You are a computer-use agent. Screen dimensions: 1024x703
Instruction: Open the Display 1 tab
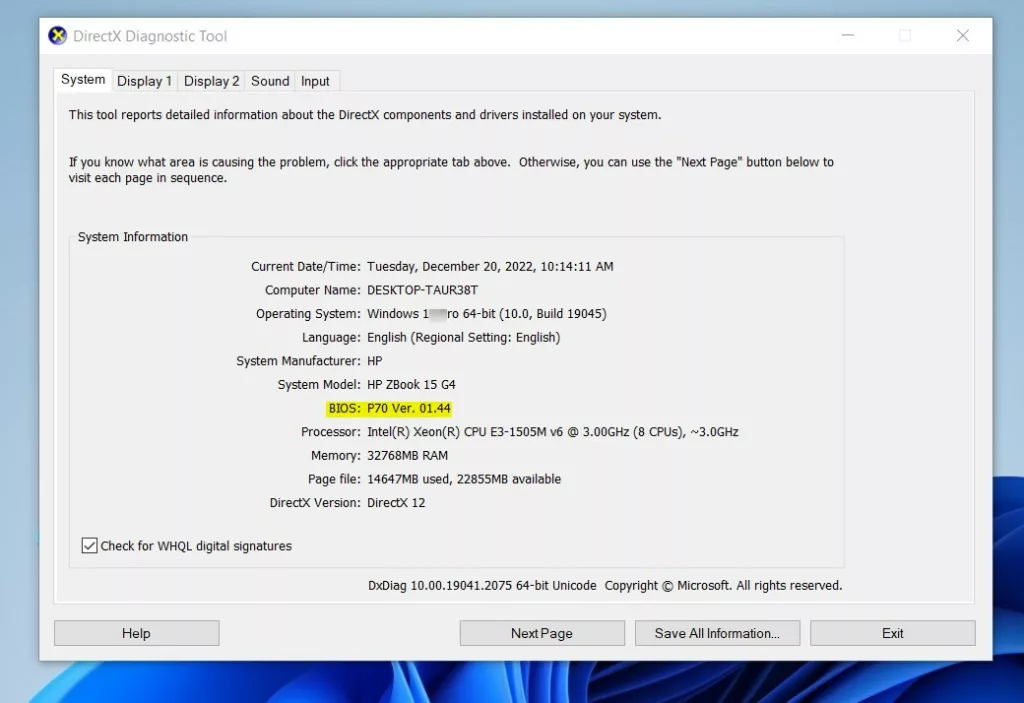click(x=144, y=81)
